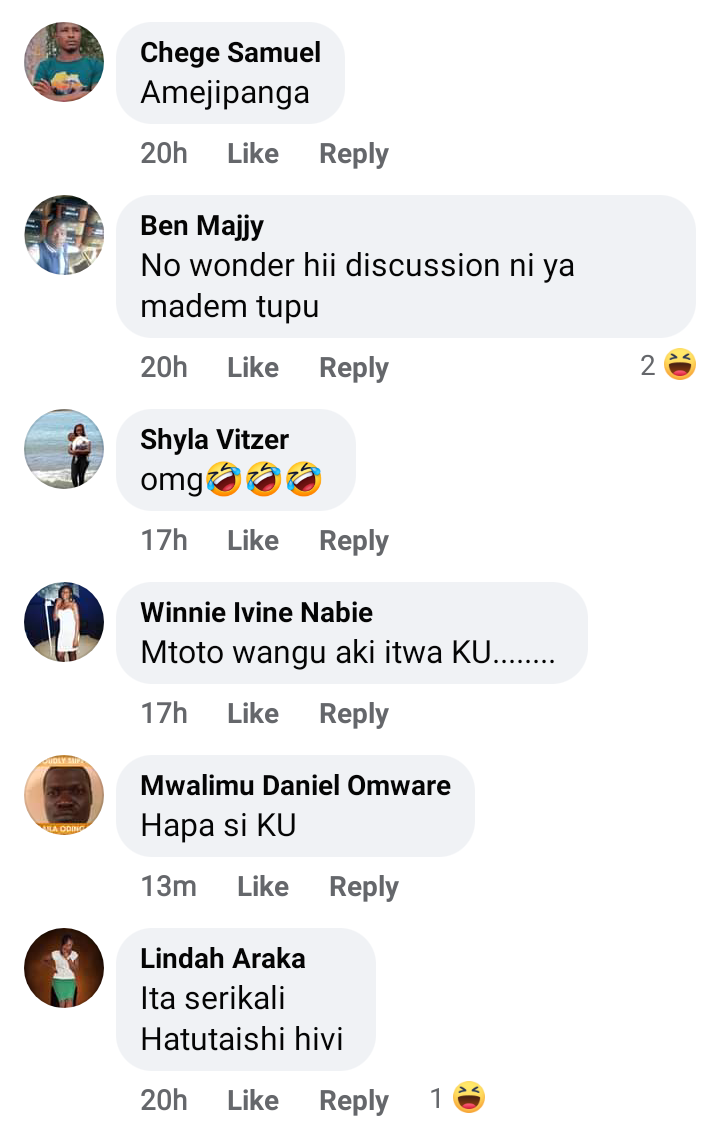720x1125 pixels.
Task: Open Mwalimu Daniel Omware's name link
Action: (x=295, y=785)
